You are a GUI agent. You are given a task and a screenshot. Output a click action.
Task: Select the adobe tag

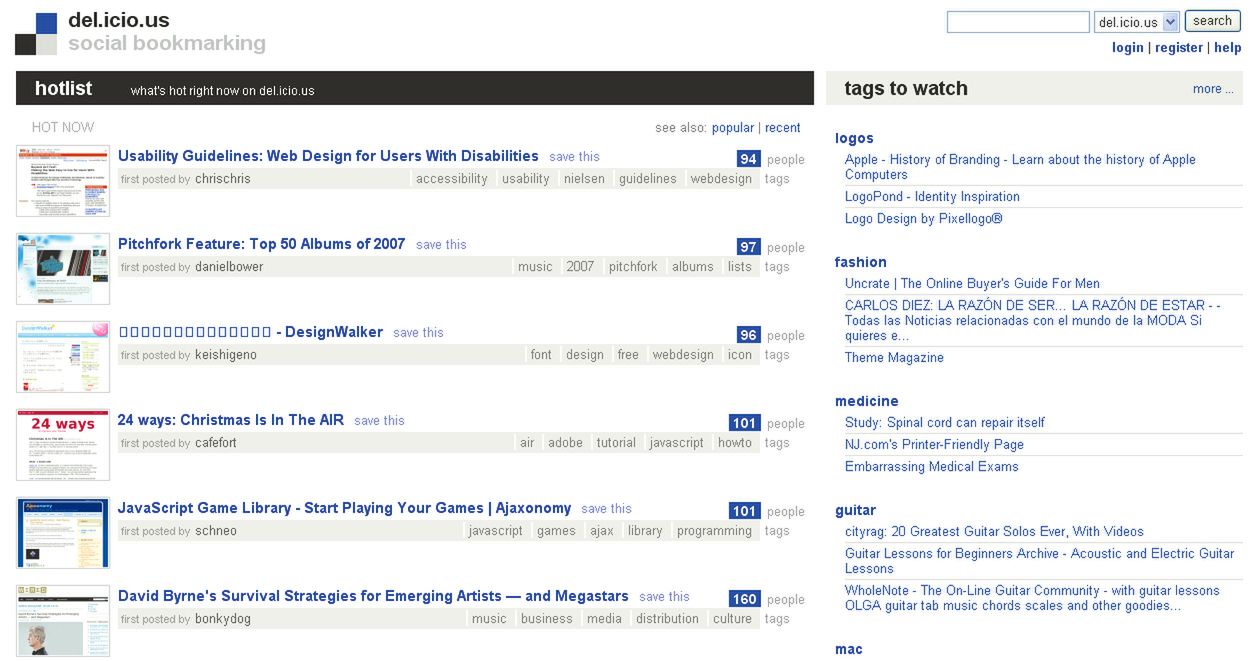[565, 443]
